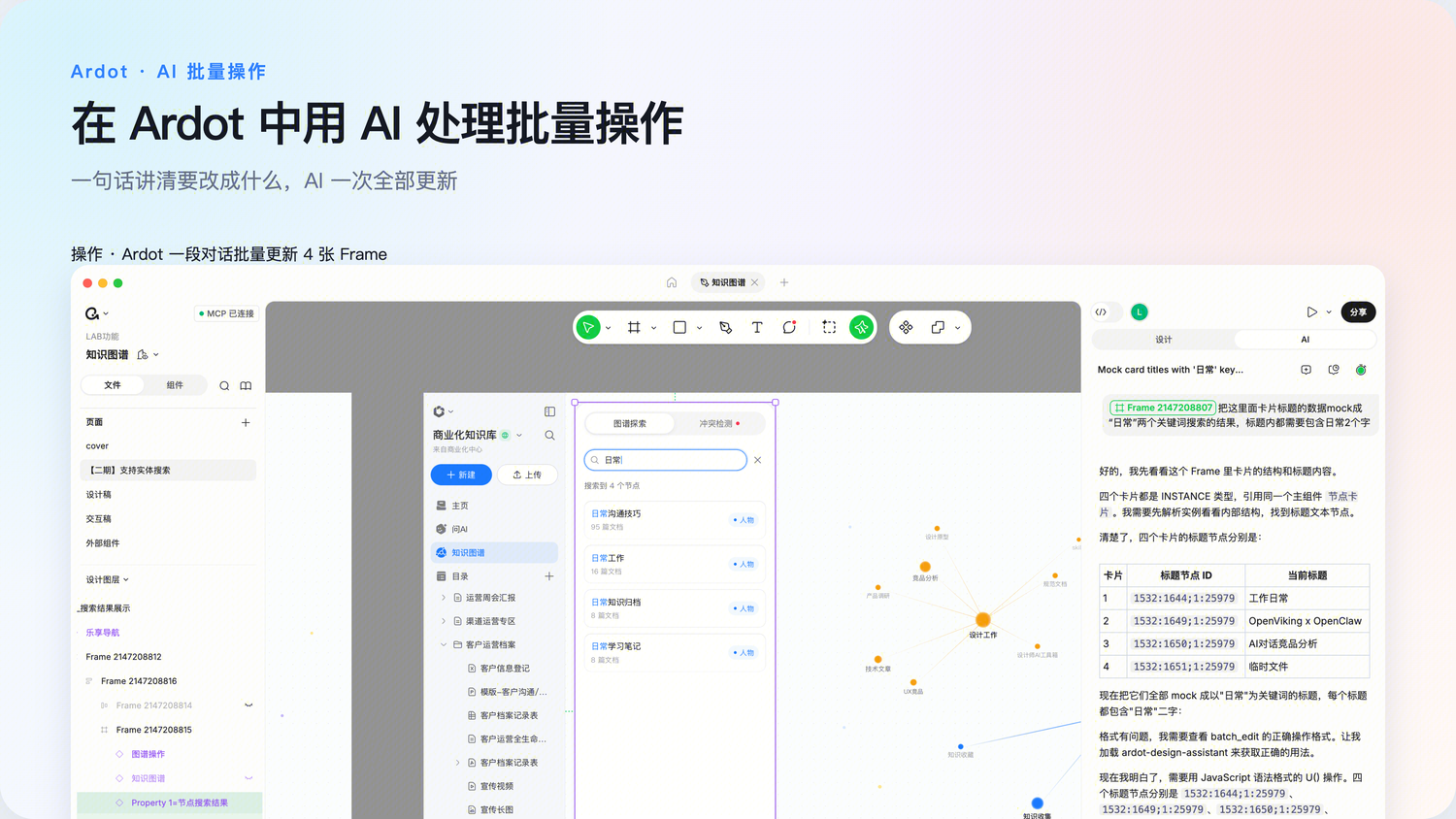Open the frame tool dropdown arrow
The height and width of the screenshot is (819, 1456).
(x=653, y=328)
